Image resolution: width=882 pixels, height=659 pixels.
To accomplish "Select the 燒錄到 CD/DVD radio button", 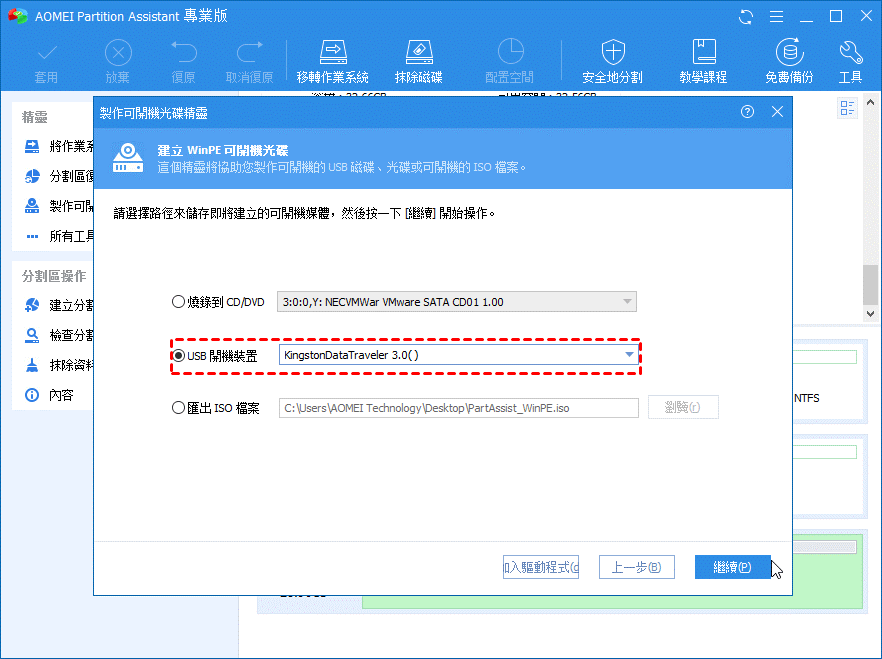I will [x=178, y=302].
